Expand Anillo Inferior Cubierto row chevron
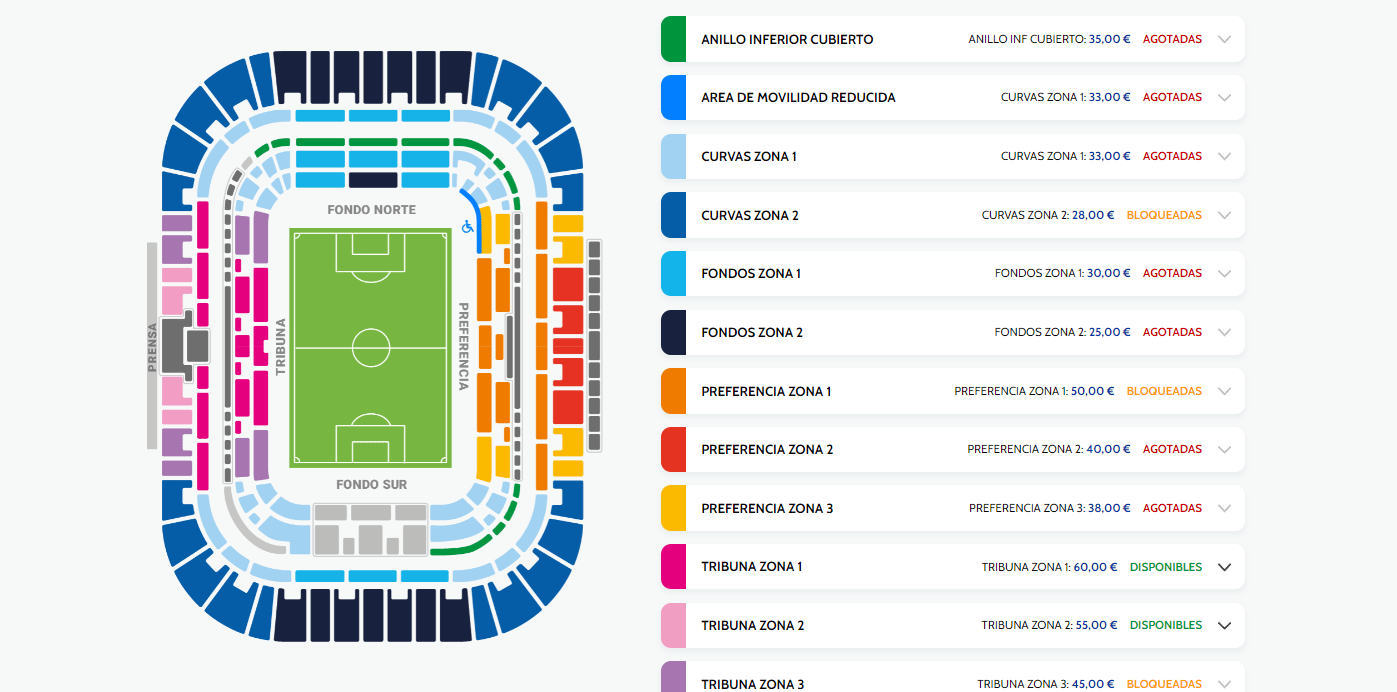Viewport: 1397px width, 692px height. (x=1224, y=39)
